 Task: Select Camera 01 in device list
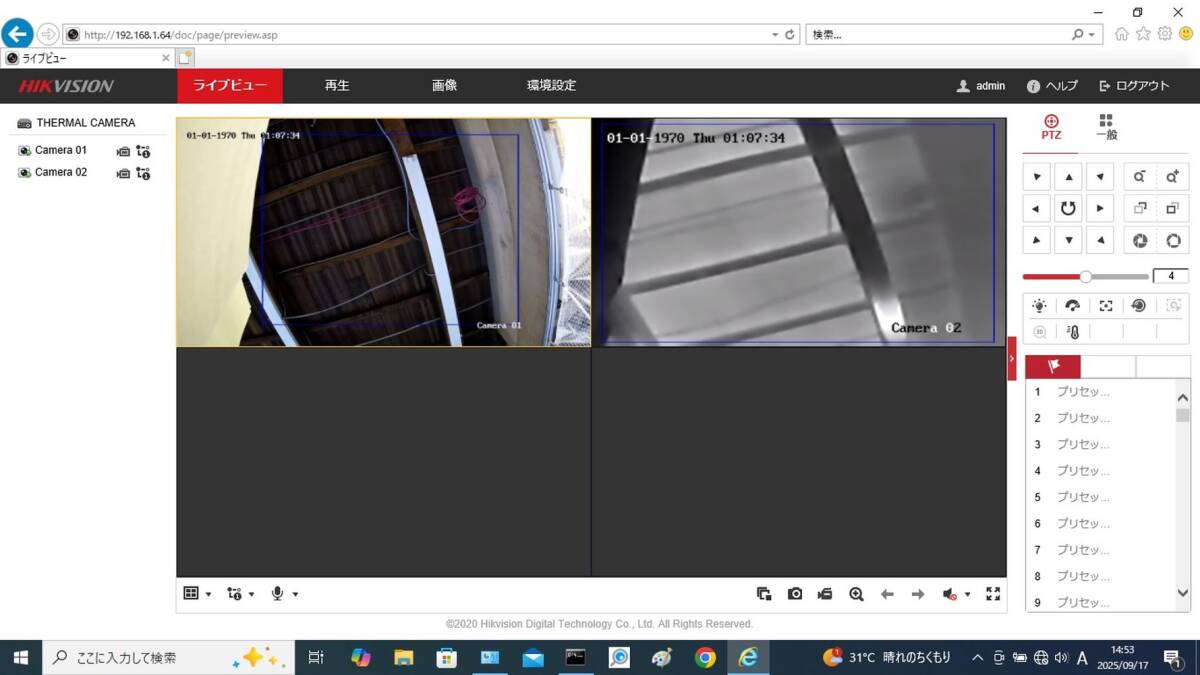61,151
